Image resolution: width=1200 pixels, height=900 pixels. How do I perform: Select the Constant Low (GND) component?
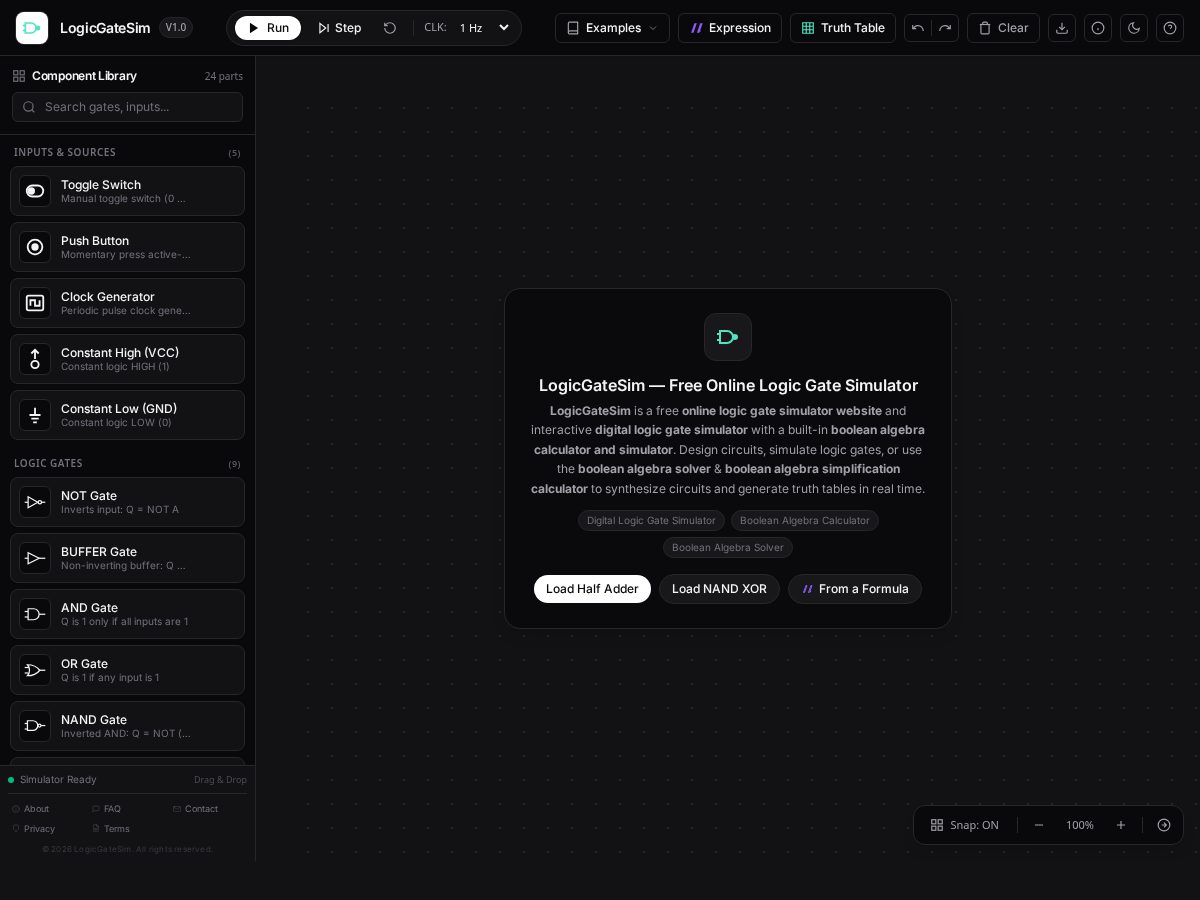pos(127,415)
